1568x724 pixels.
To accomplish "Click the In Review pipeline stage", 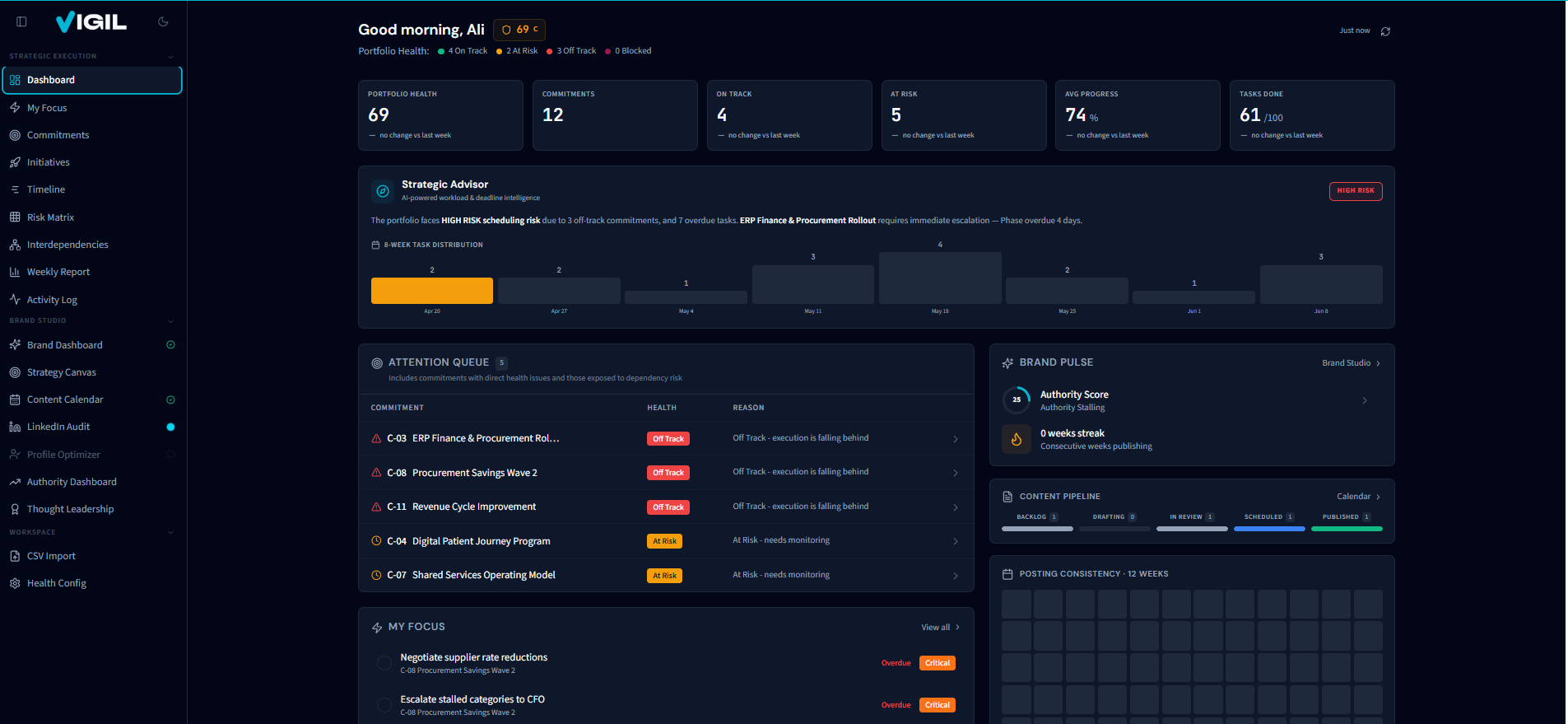I will pyautogui.click(x=1192, y=522).
